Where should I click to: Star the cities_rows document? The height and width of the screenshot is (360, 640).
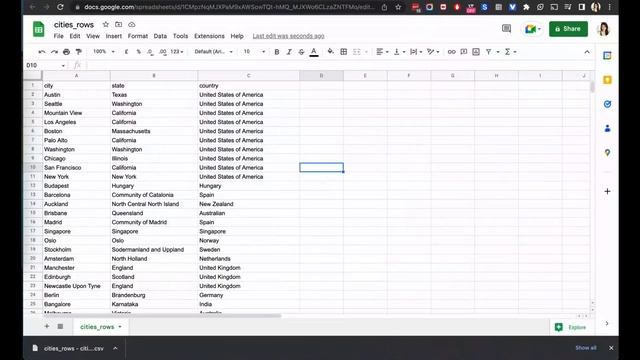pos(106,24)
